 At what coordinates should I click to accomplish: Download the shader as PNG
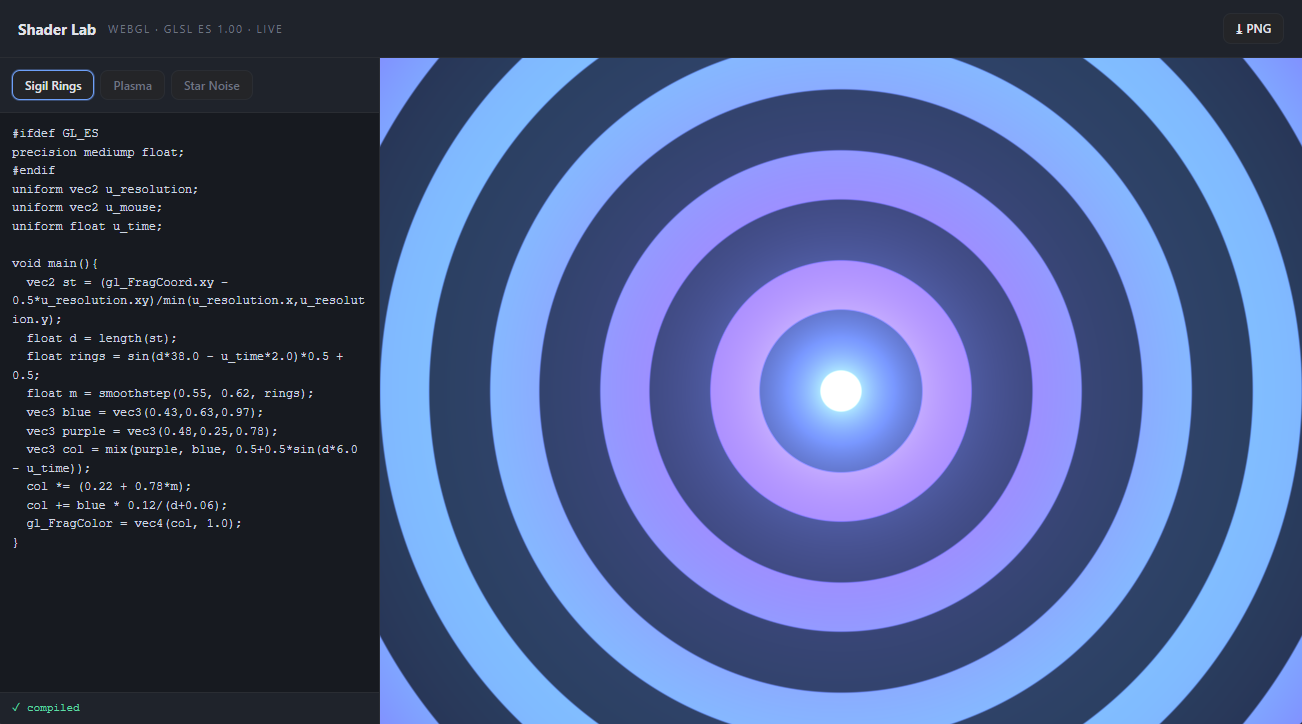(x=1253, y=29)
